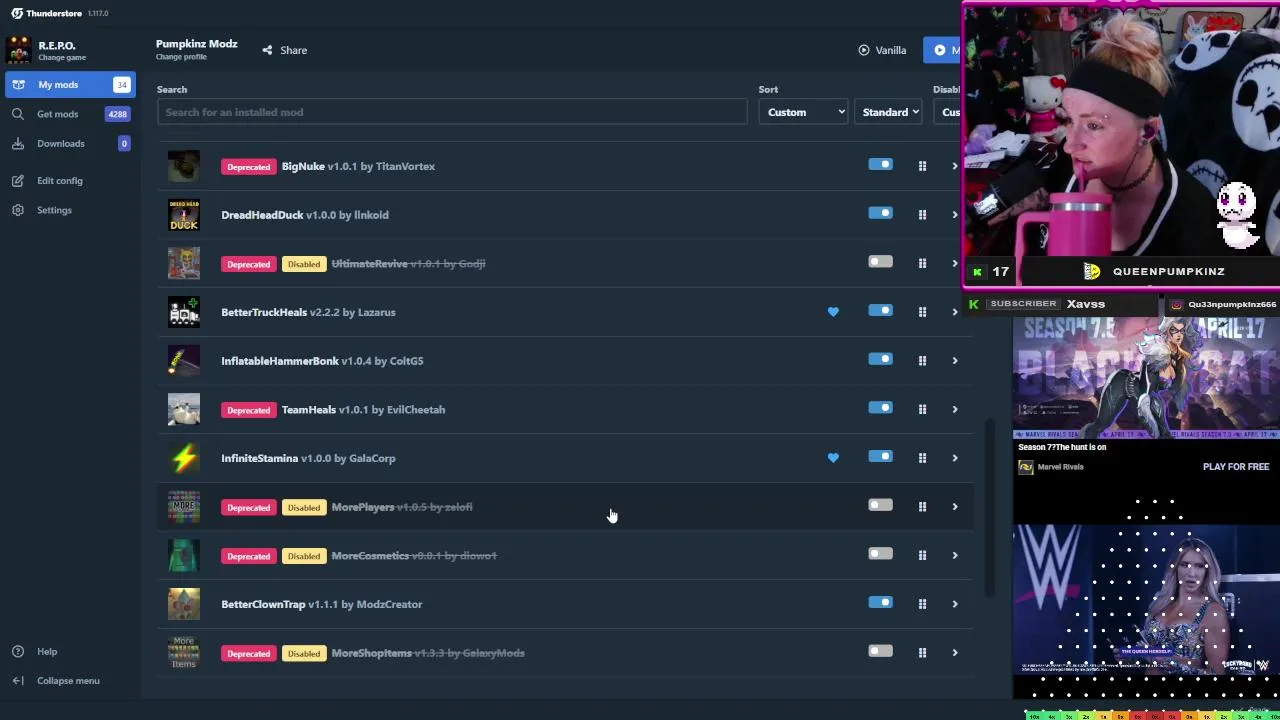Go to the Downloads page
The width and height of the screenshot is (1280, 720).
pyautogui.click(x=68, y=143)
